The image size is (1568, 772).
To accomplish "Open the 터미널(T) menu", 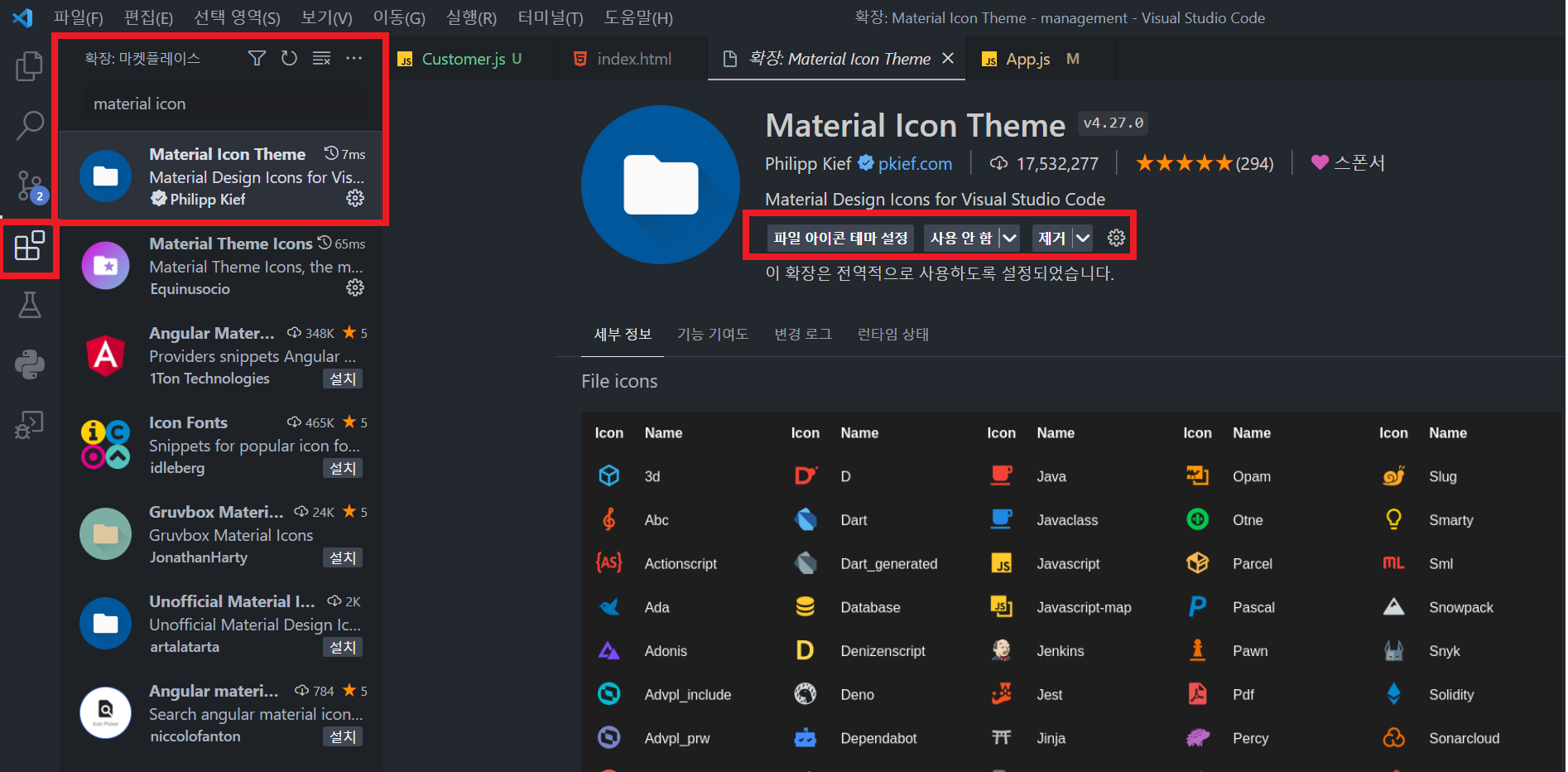I will 551,17.
